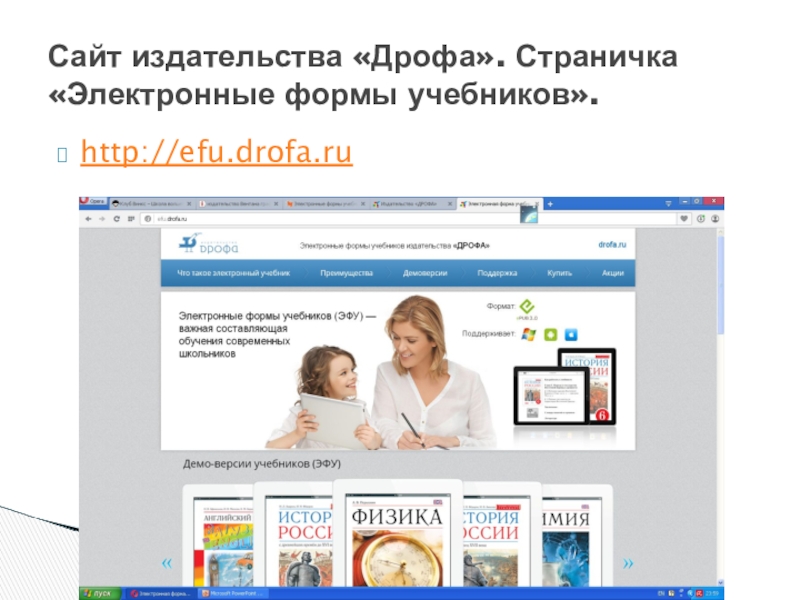
Task: Open the 'Купить' menu item
Action: tap(559, 273)
